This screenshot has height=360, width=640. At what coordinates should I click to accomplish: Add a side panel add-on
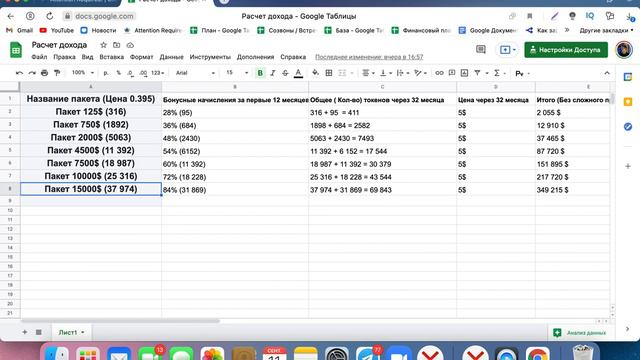[628, 166]
